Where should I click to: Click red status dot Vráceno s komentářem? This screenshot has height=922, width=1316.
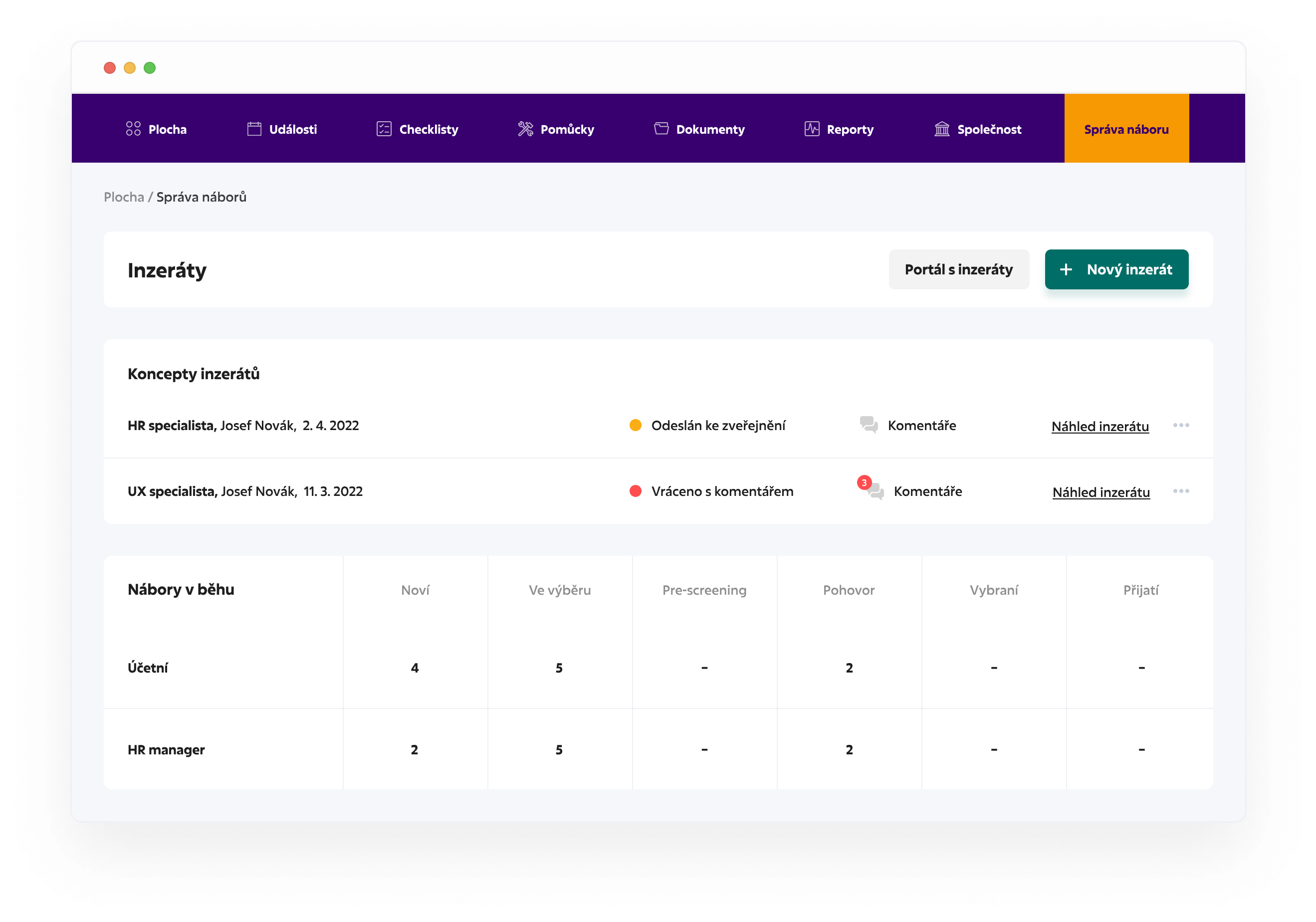click(635, 491)
